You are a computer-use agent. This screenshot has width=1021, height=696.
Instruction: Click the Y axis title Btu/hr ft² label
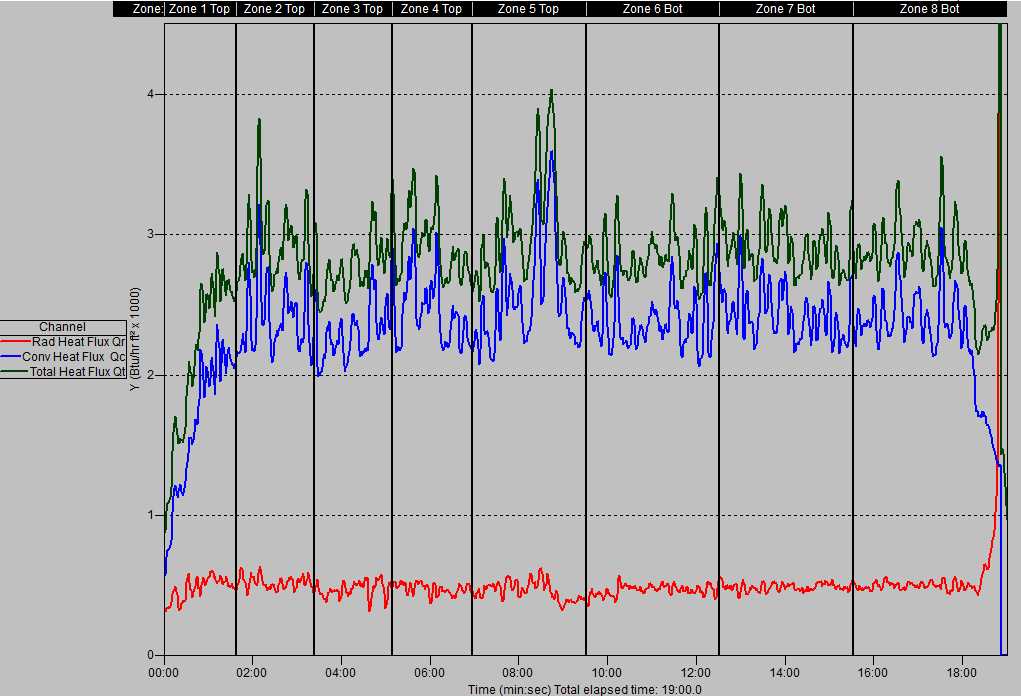click(x=135, y=339)
